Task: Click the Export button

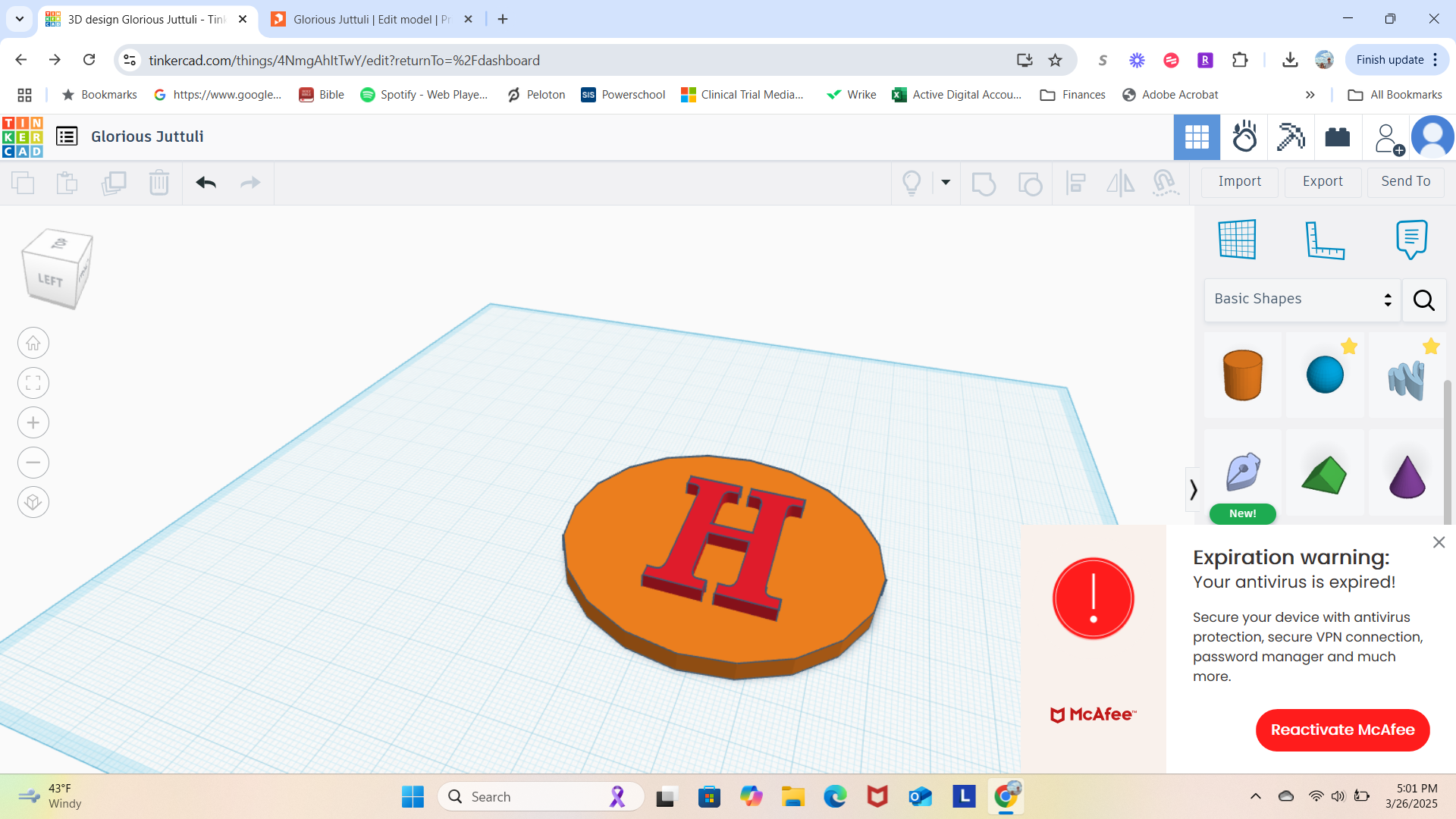Action: point(1323,182)
